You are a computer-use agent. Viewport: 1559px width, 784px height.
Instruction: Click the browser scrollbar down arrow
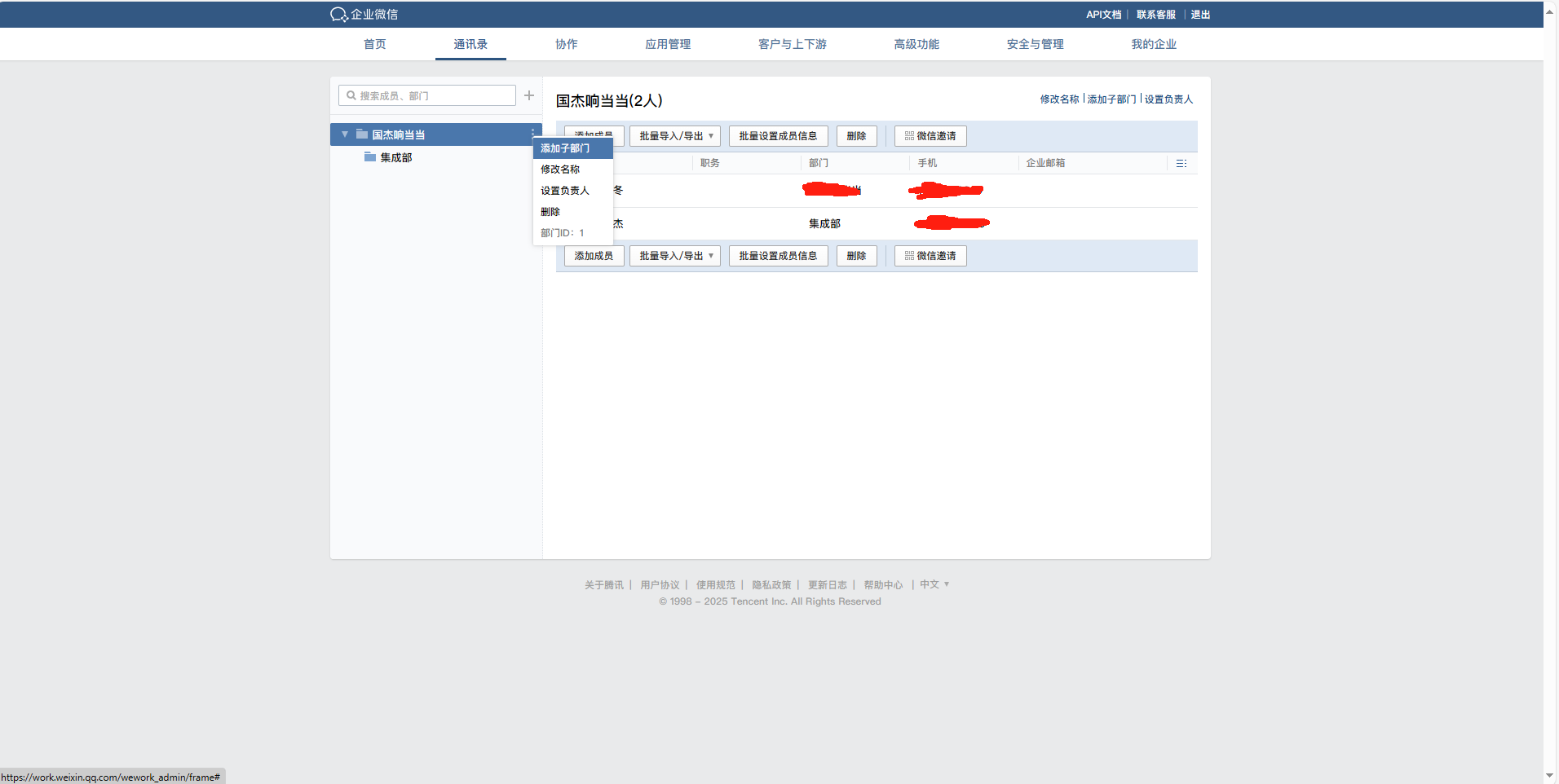click(1550, 775)
